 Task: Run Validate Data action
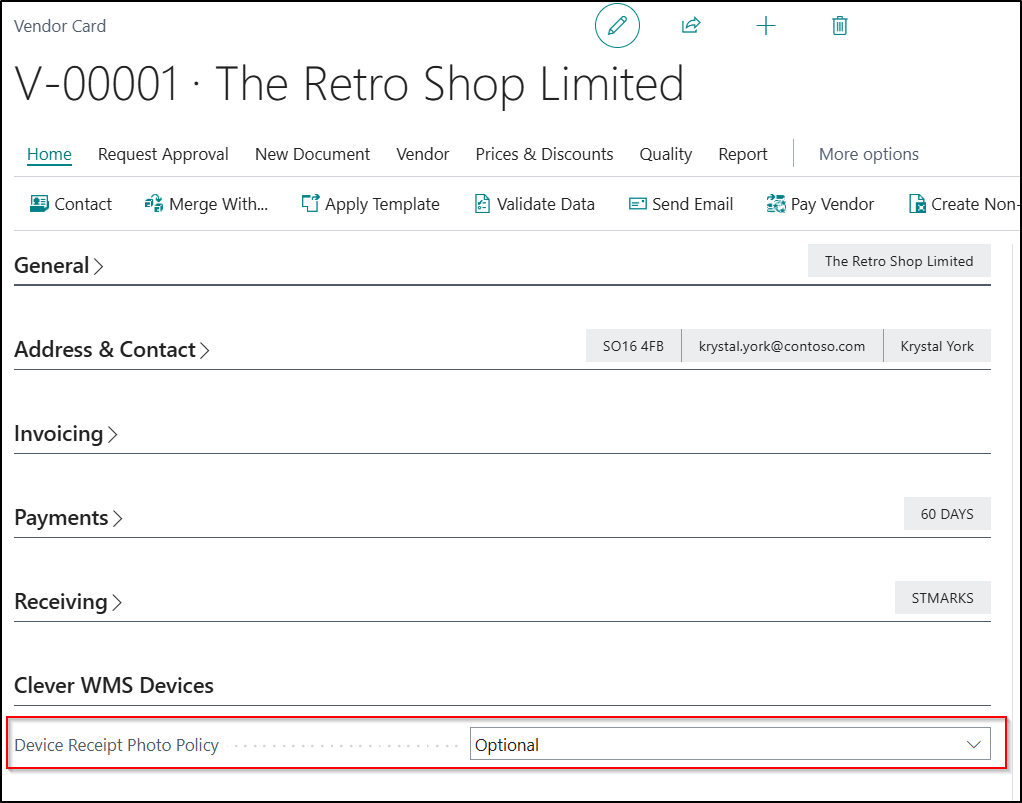(x=534, y=204)
